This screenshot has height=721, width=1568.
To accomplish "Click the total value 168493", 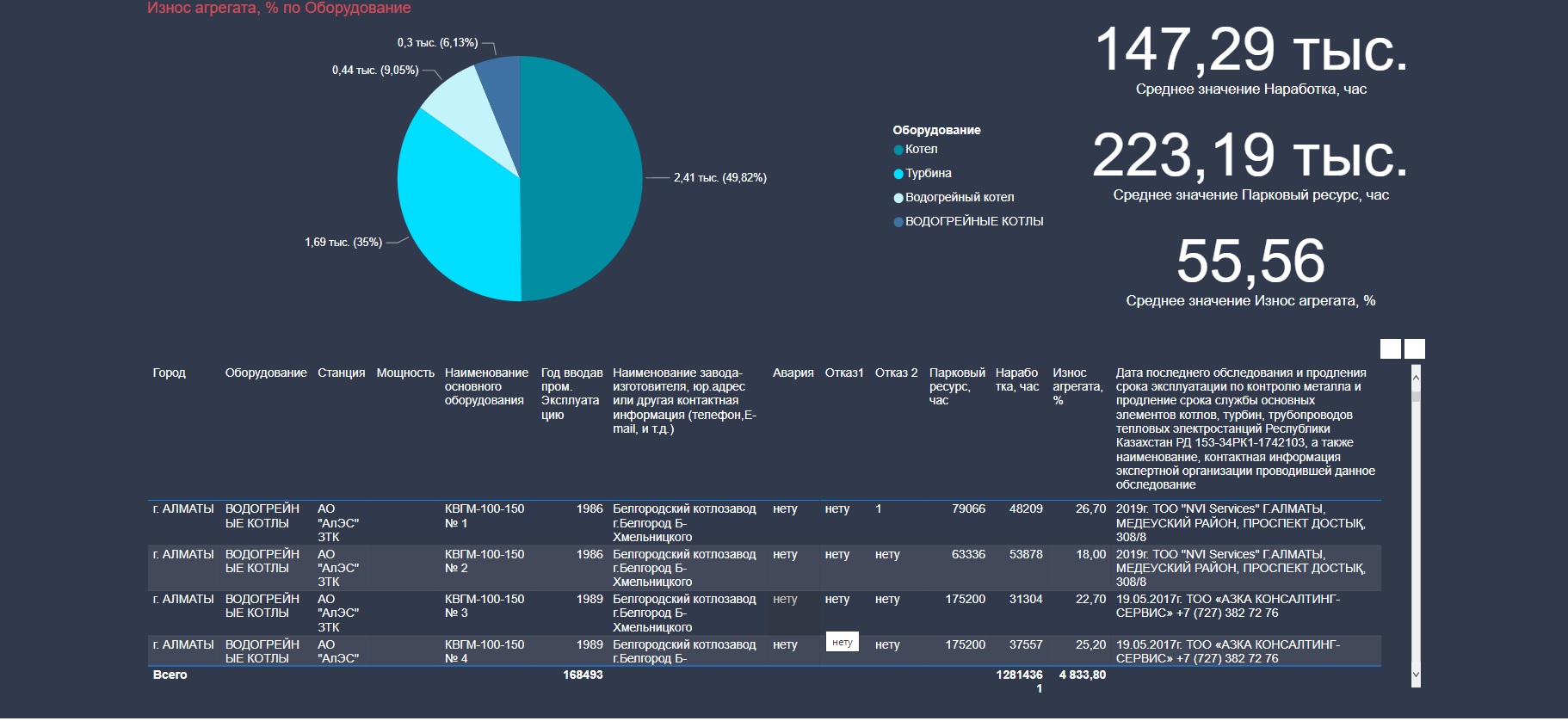I will tap(583, 675).
